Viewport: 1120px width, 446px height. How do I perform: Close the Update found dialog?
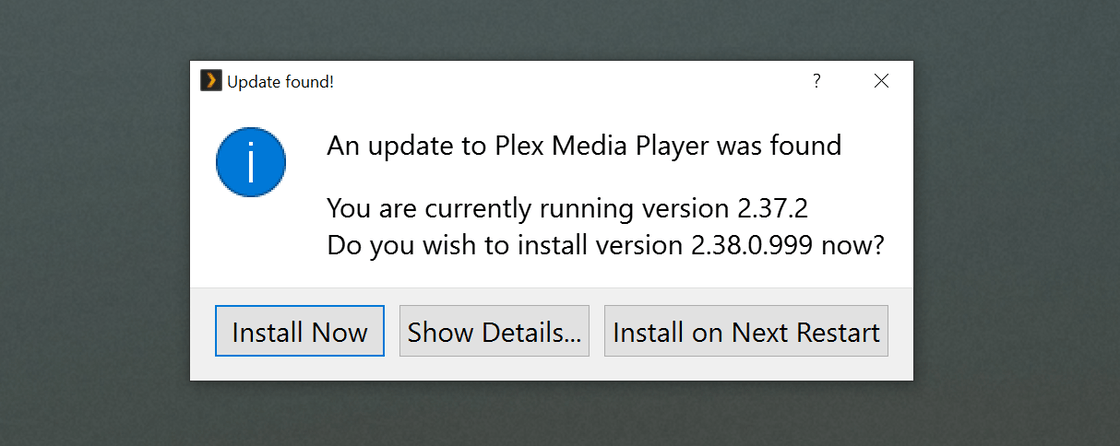pos(881,81)
